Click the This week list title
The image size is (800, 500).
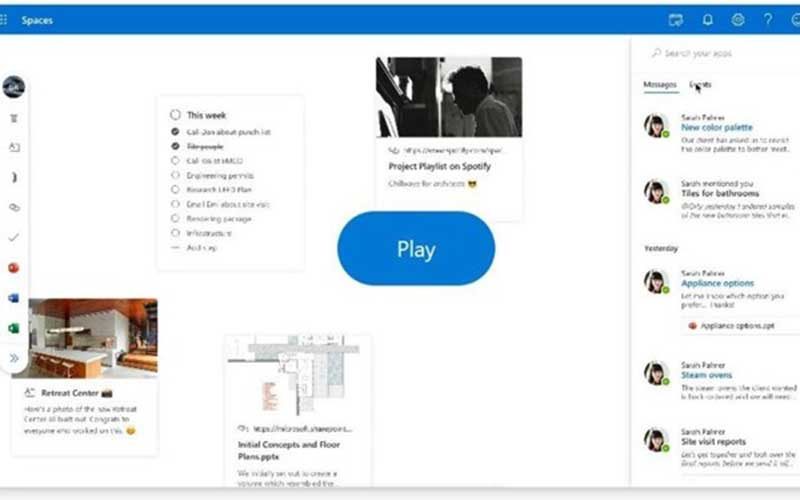coord(206,115)
